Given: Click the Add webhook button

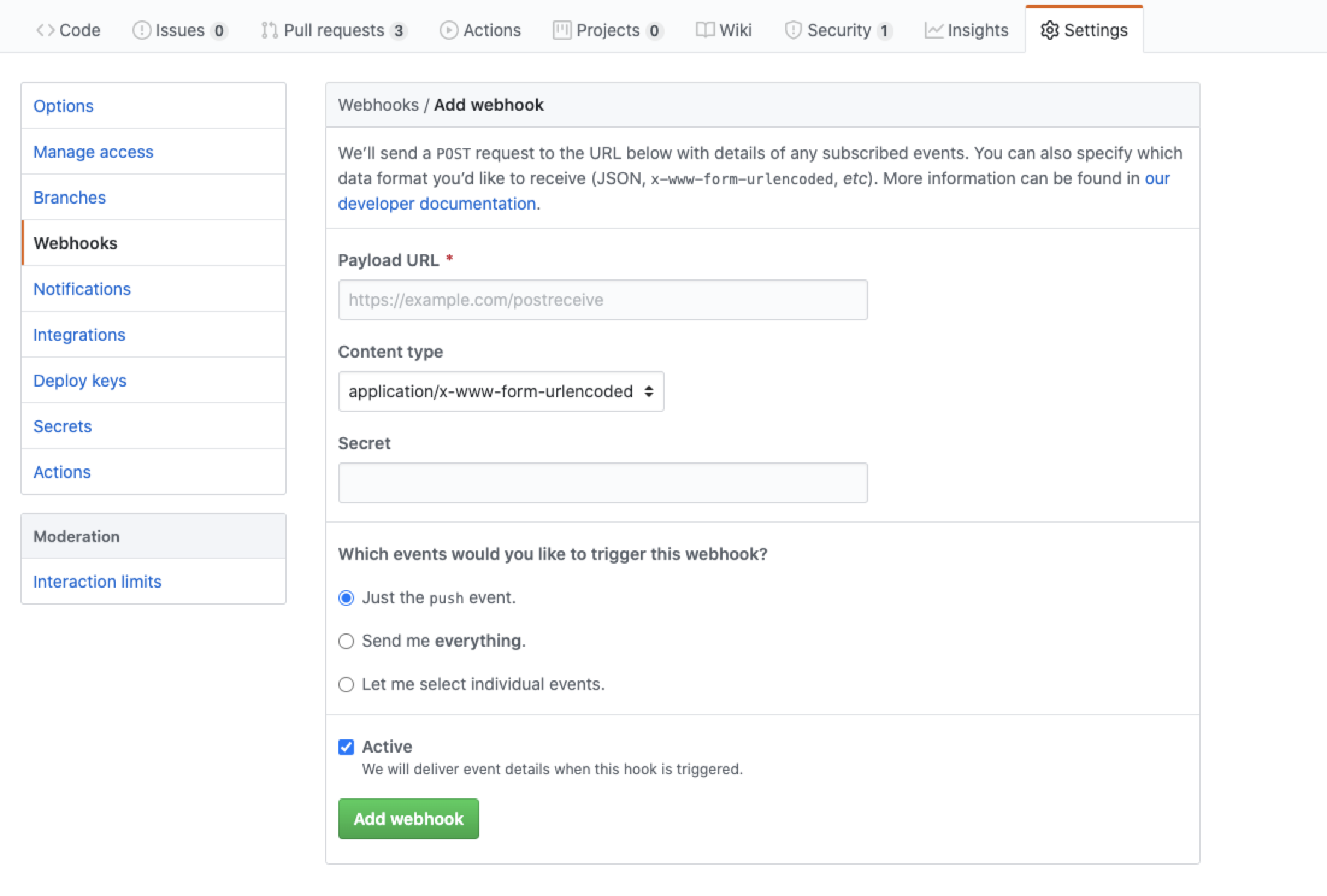Looking at the screenshot, I should pos(408,818).
